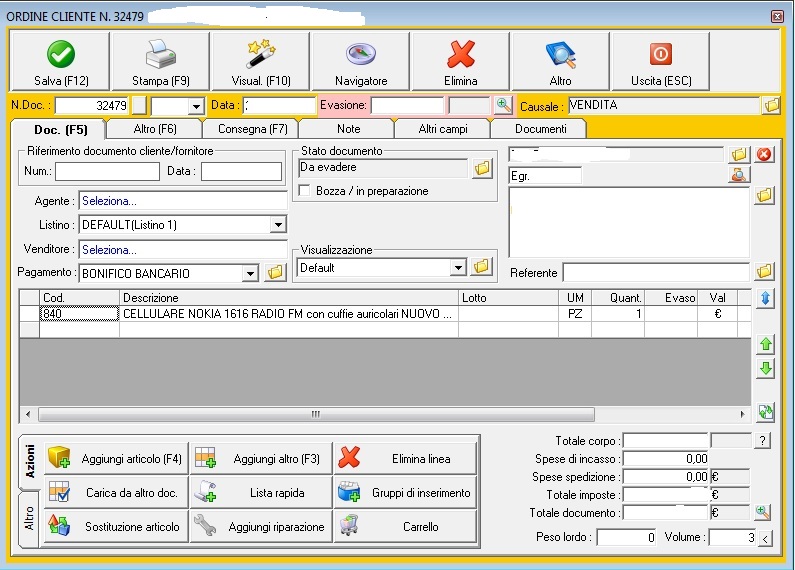Select the vertical Azioni tab
The height and width of the screenshot is (570, 795).
[29, 462]
